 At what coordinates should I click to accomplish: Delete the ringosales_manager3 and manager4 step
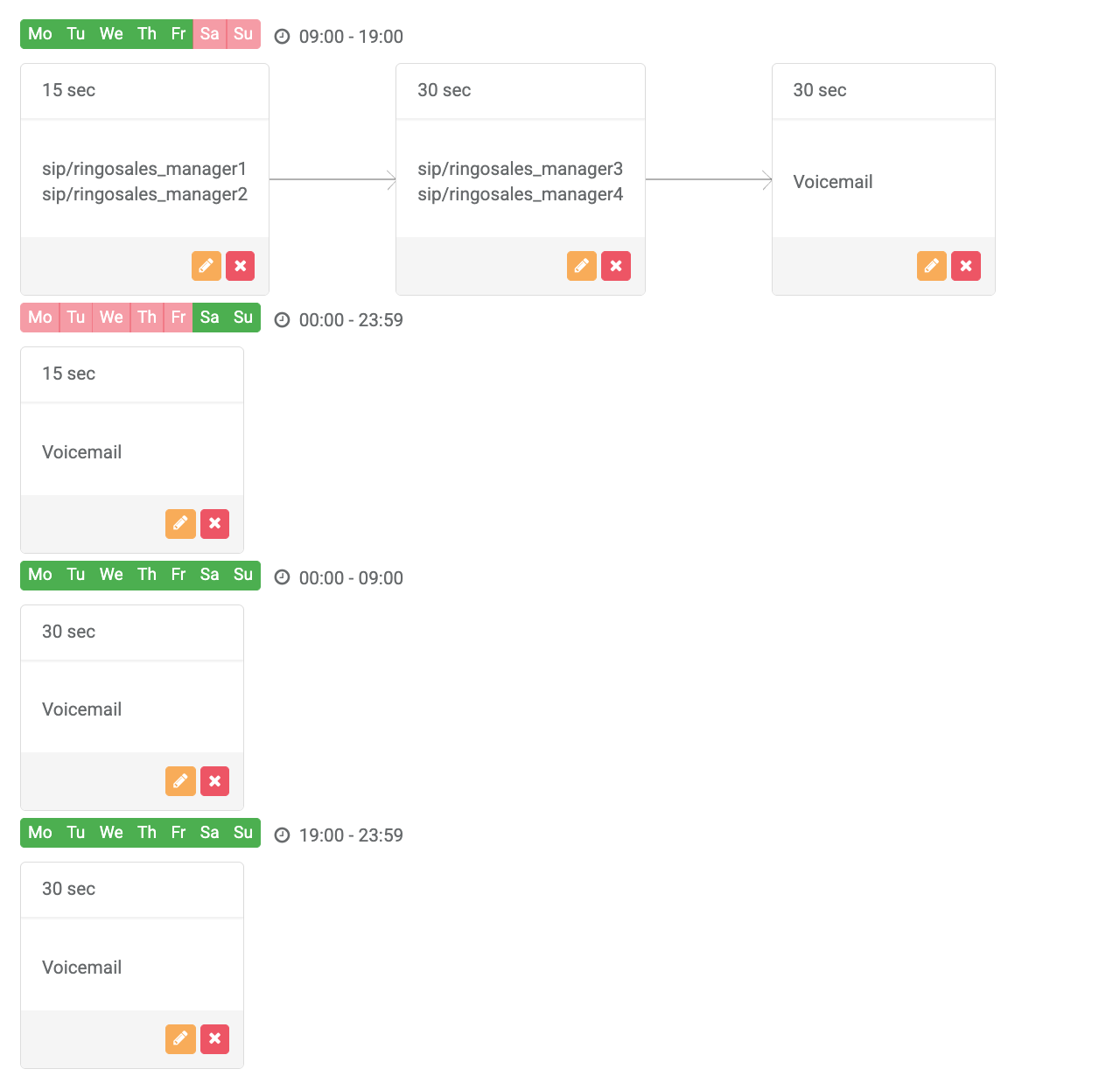(x=616, y=266)
